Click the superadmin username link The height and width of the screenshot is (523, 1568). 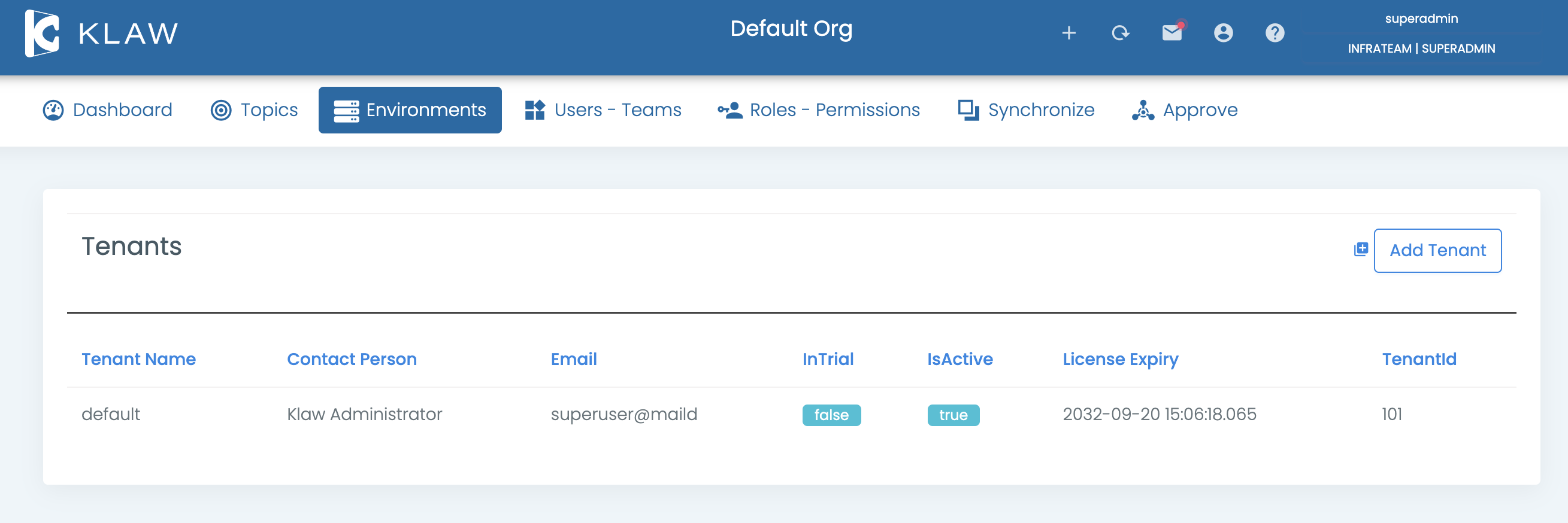[x=1421, y=19]
